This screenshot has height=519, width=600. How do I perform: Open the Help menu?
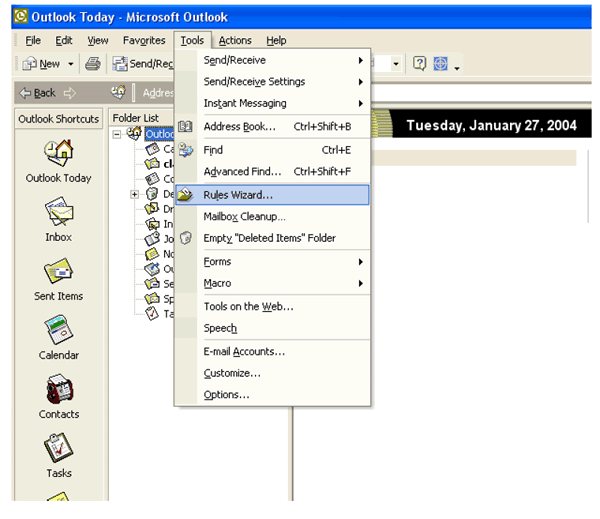[276, 40]
